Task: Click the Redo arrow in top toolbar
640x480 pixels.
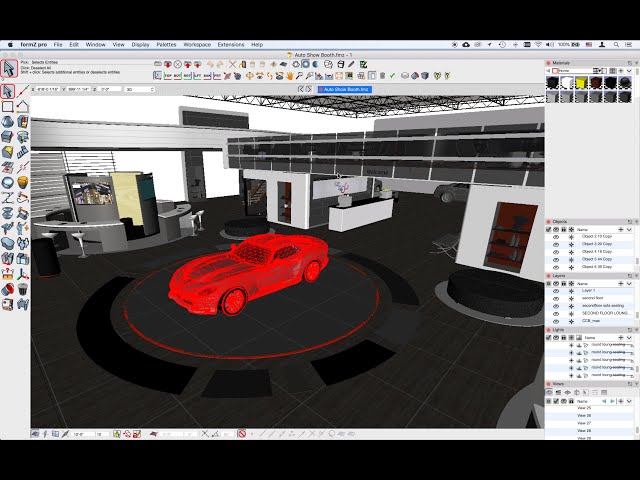Action: tap(220, 64)
